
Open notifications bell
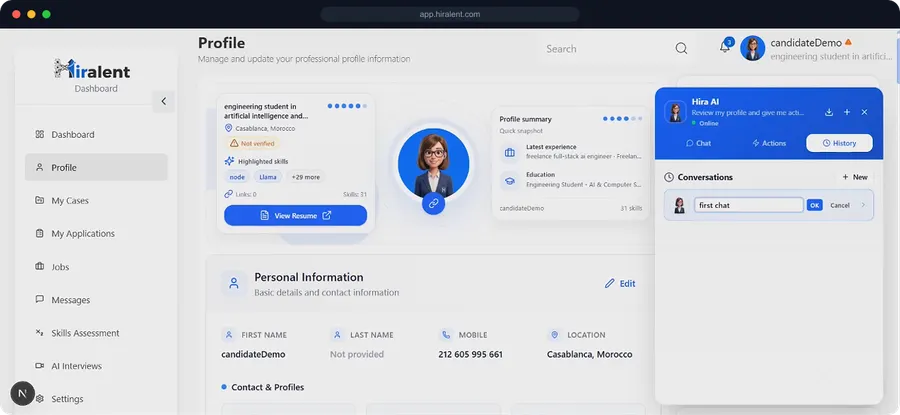click(724, 47)
